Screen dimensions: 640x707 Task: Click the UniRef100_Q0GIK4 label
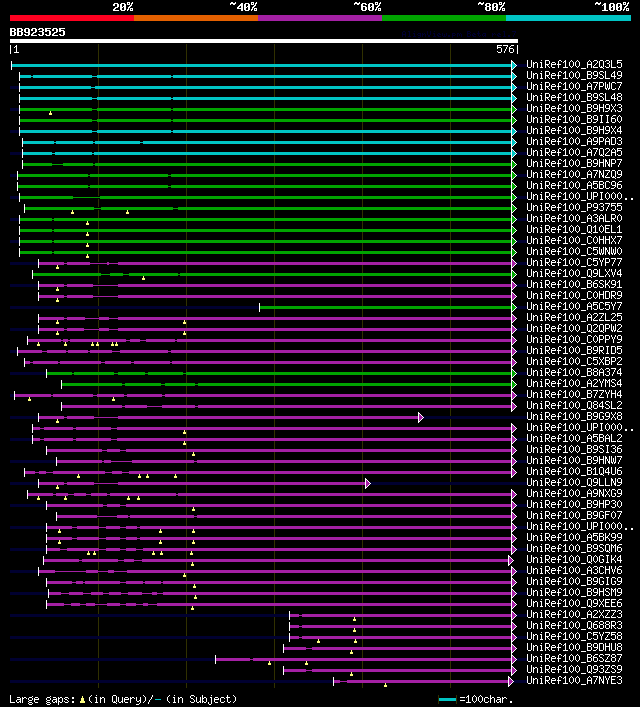pos(574,560)
